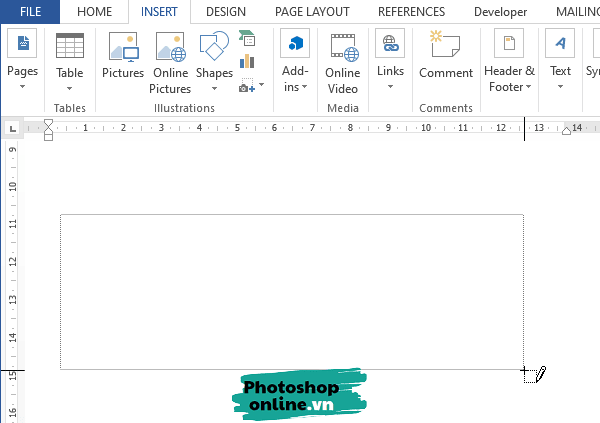The height and width of the screenshot is (423, 600).
Task: Open the DESIGN ribbon tab
Action: click(x=226, y=11)
